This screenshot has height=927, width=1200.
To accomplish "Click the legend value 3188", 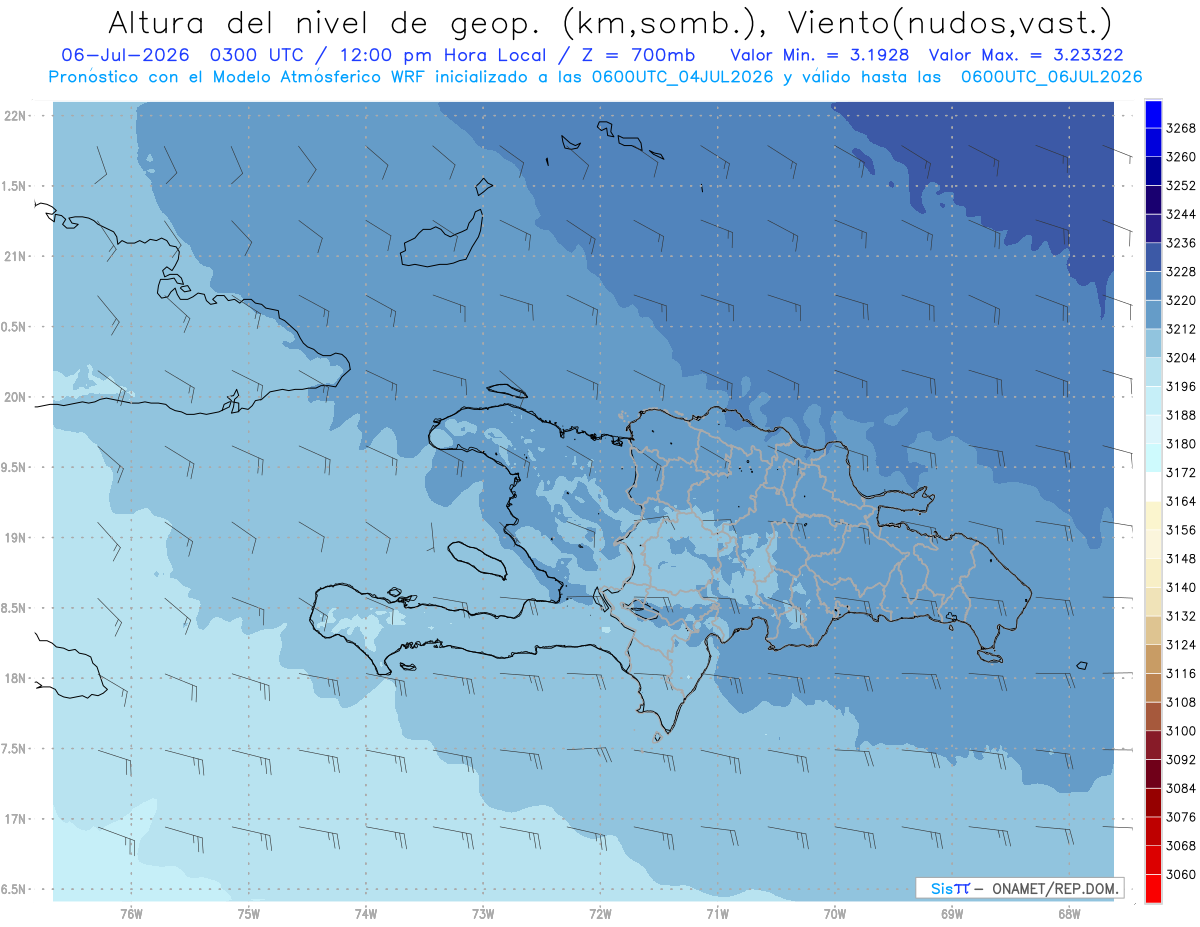I will click(x=1181, y=415).
